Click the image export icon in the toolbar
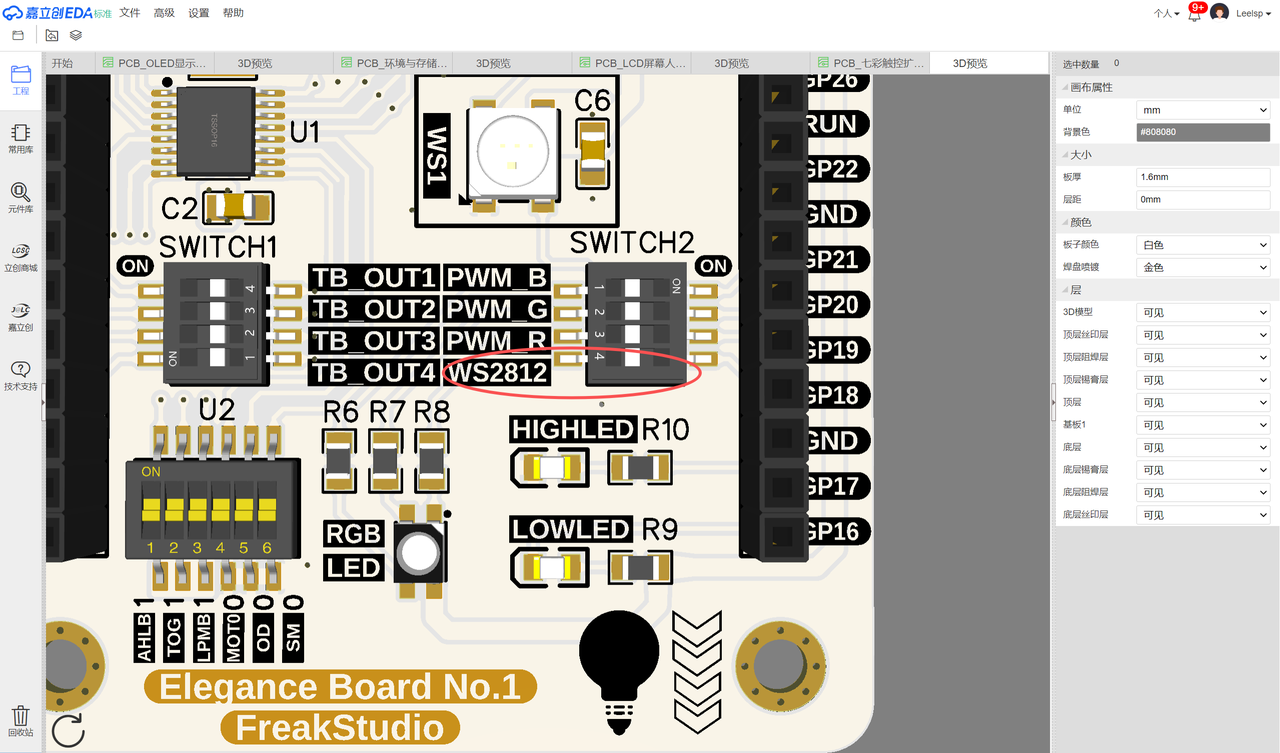Viewport: 1280px width, 753px height. point(52,35)
